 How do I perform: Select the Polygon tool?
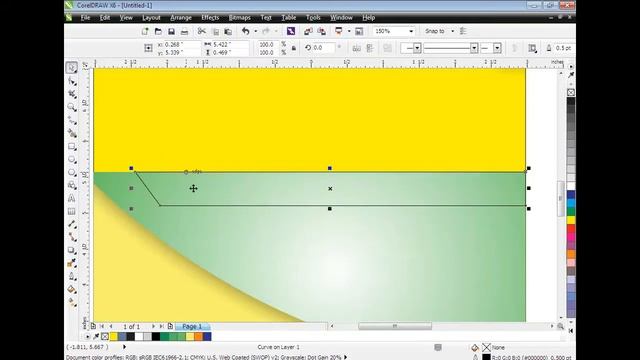pos(72,173)
